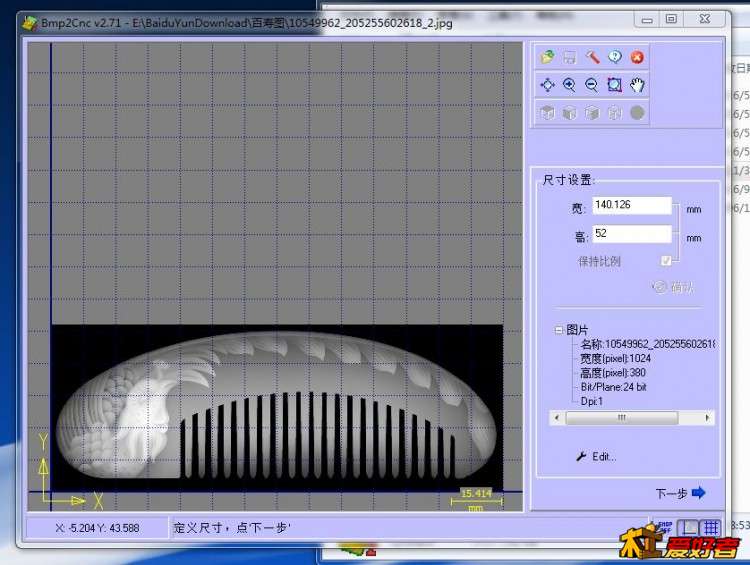Viewport: 750px width, 565px height.
Task: Select the 宽度(pixel):1024 tree entry
Action: coord(615,358)
